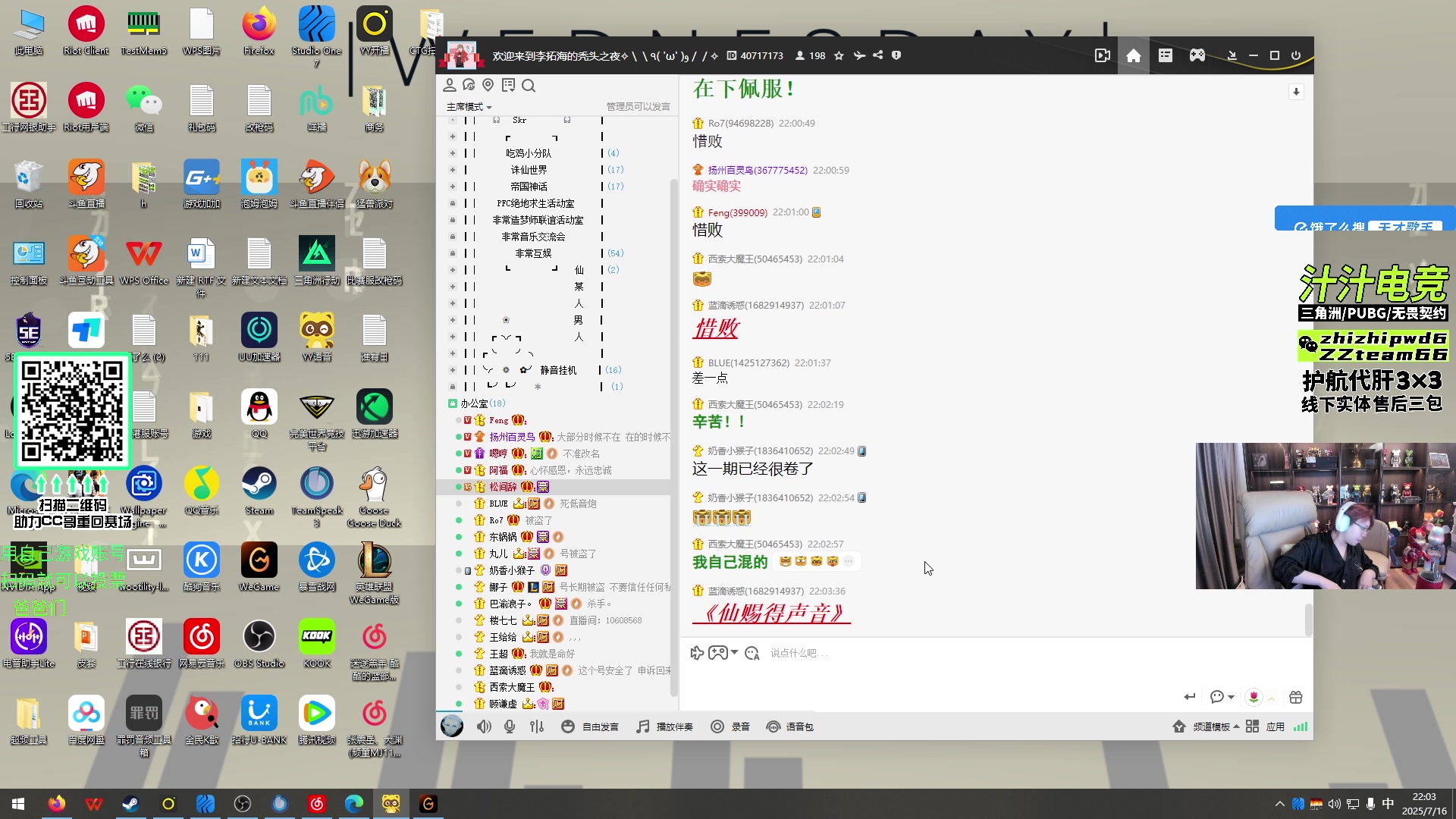1456x819 pixels.
Task: Open the Firefox desktop shortcut
Action: (x=259, y=31)
